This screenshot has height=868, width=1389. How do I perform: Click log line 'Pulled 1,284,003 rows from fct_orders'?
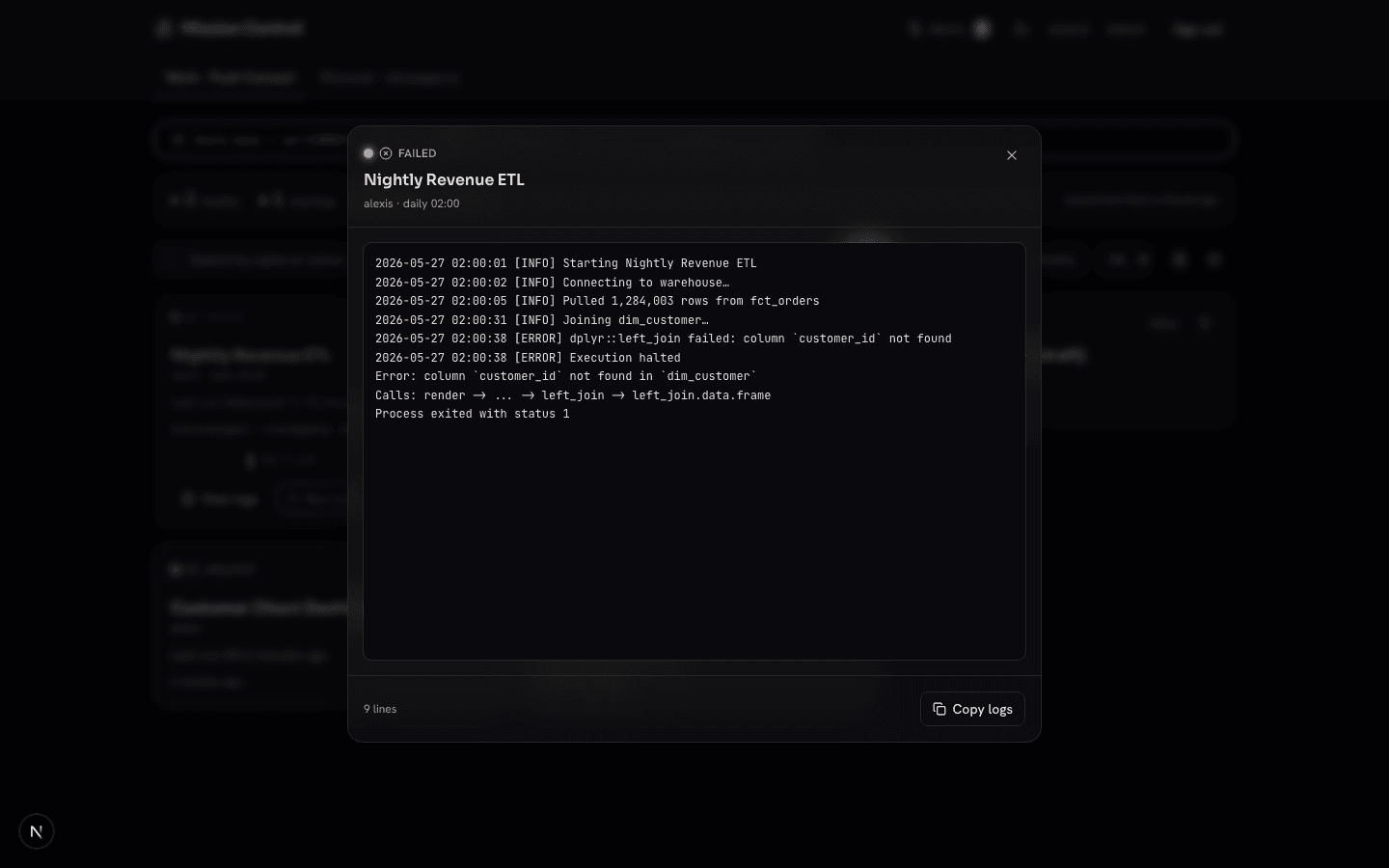coord(597,301)
